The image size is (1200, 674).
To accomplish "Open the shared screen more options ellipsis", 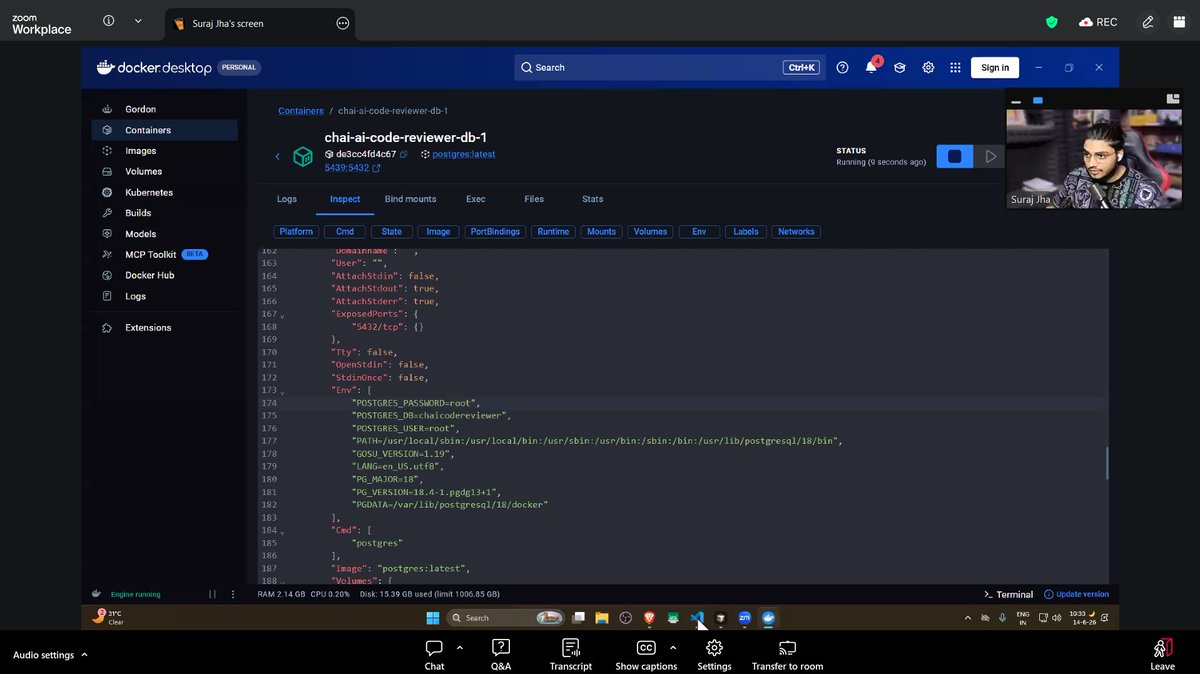I will [343, 23].
